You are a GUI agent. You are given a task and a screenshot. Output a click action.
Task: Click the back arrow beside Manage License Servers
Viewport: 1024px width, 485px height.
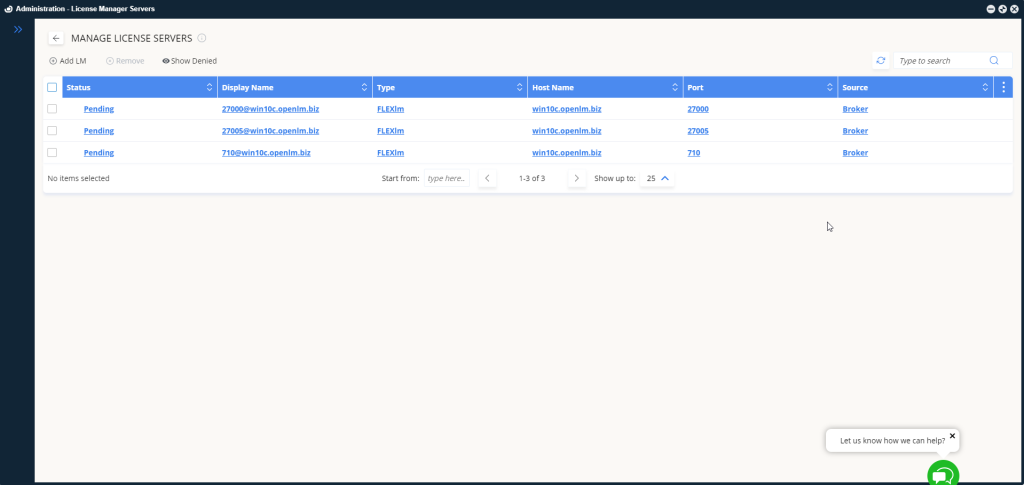[56, 38]
